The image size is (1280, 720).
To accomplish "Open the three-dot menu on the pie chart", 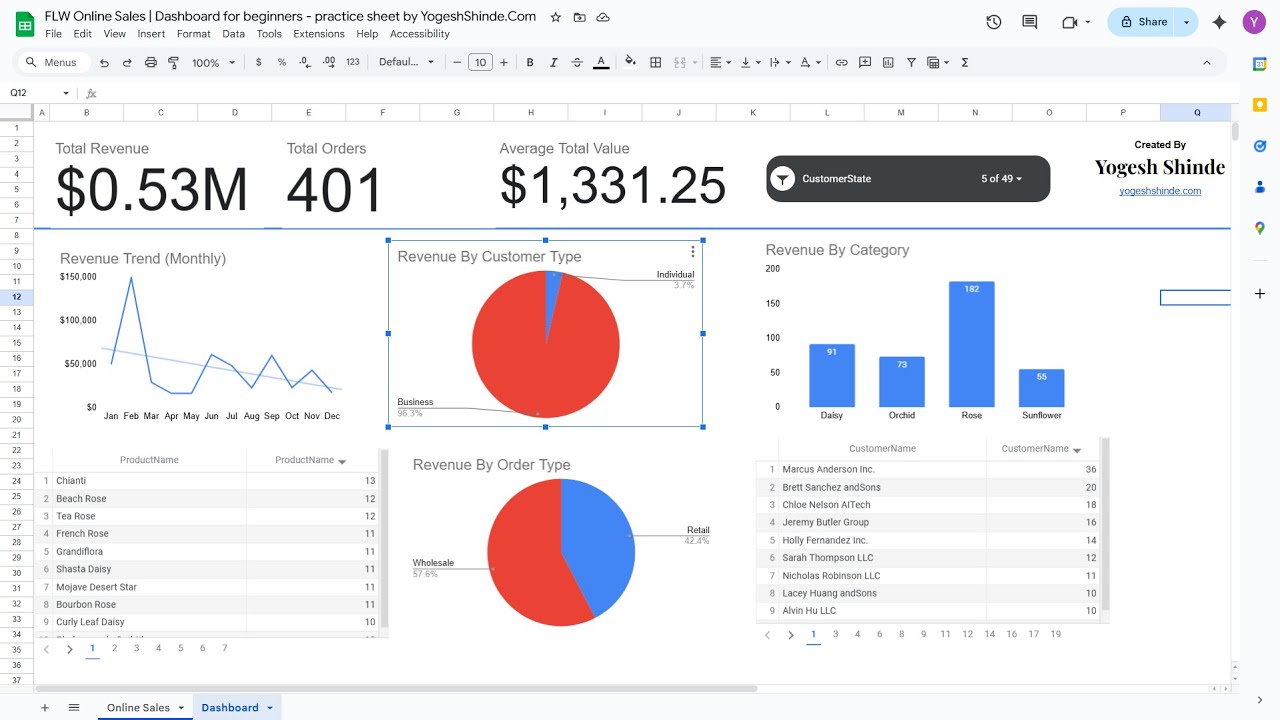I will pyautogui.click(x=692, y=252).
